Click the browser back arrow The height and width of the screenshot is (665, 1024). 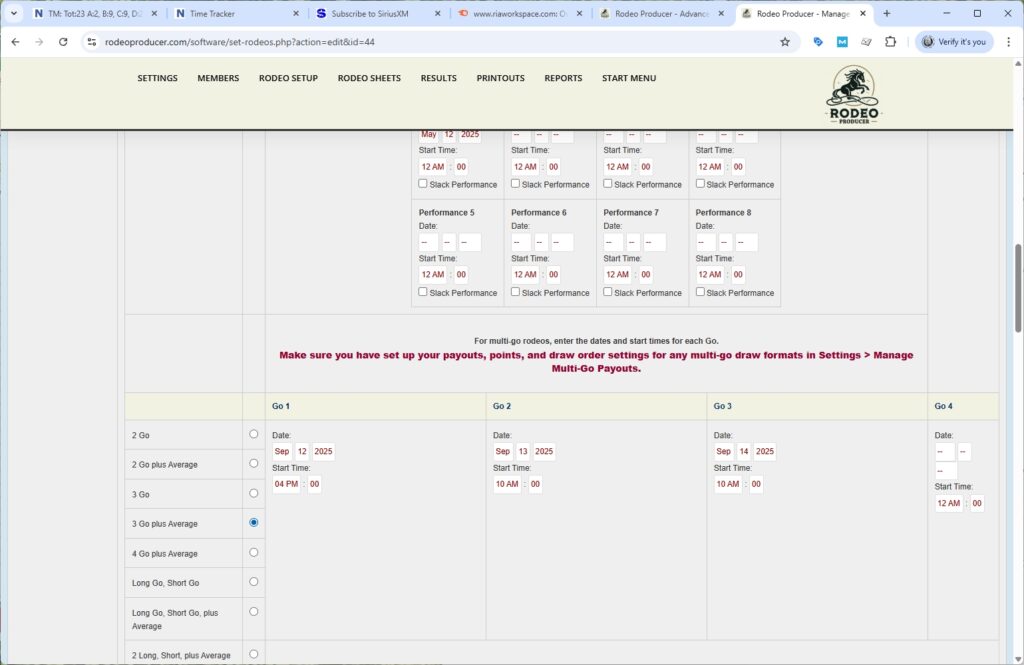coord(15,42)
